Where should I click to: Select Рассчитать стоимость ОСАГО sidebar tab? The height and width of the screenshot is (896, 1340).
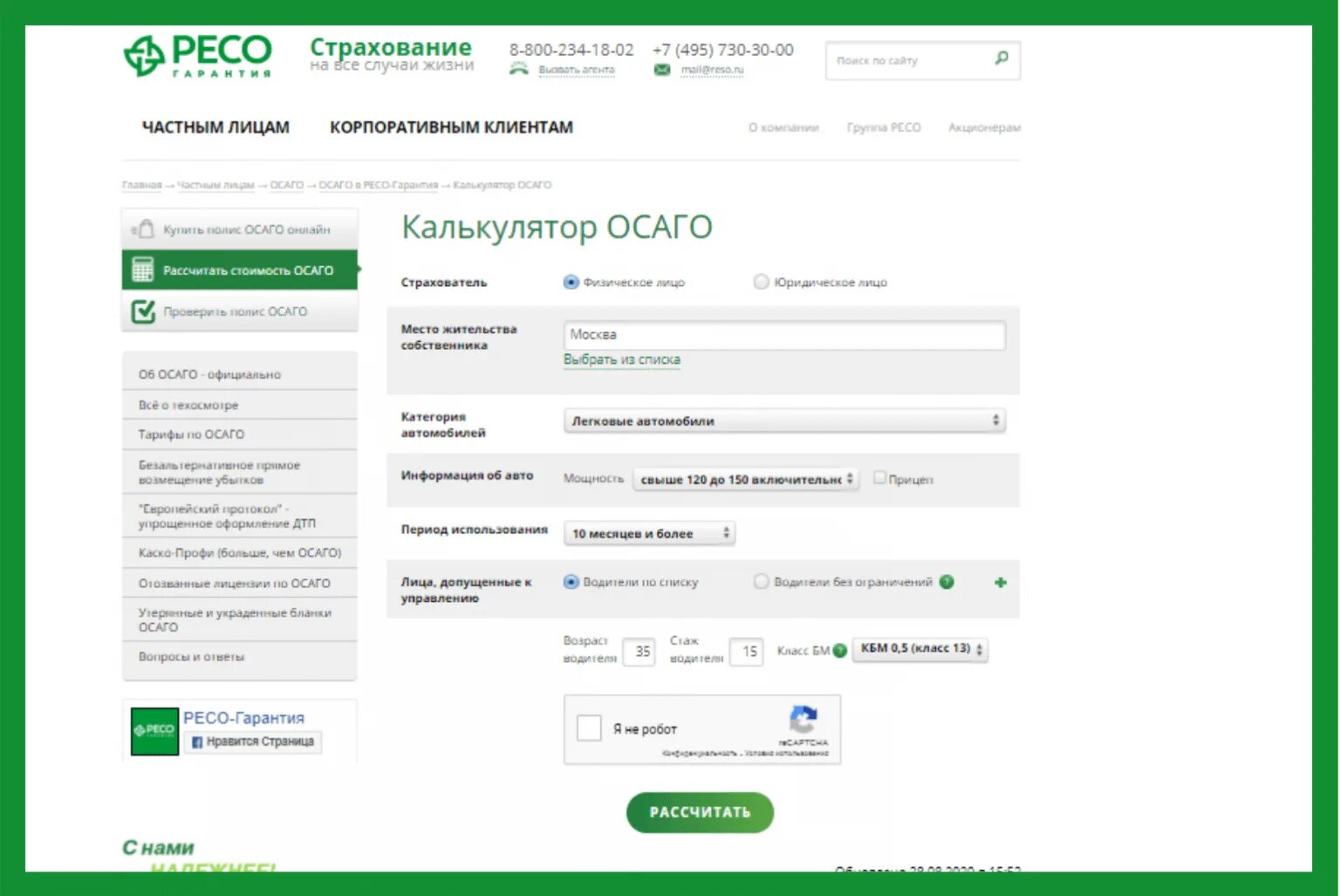(x=240, y=270)
